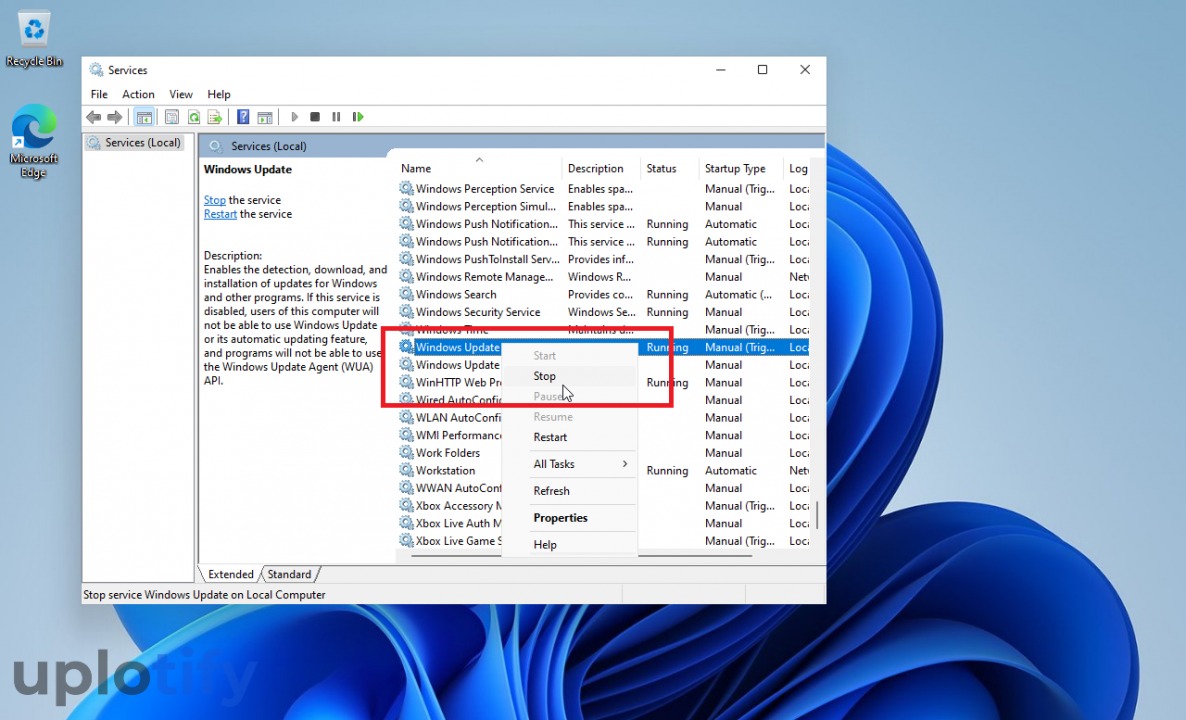Open Properties via the toolbar icon
The image size is (1186, 720).
coord(172,117)
